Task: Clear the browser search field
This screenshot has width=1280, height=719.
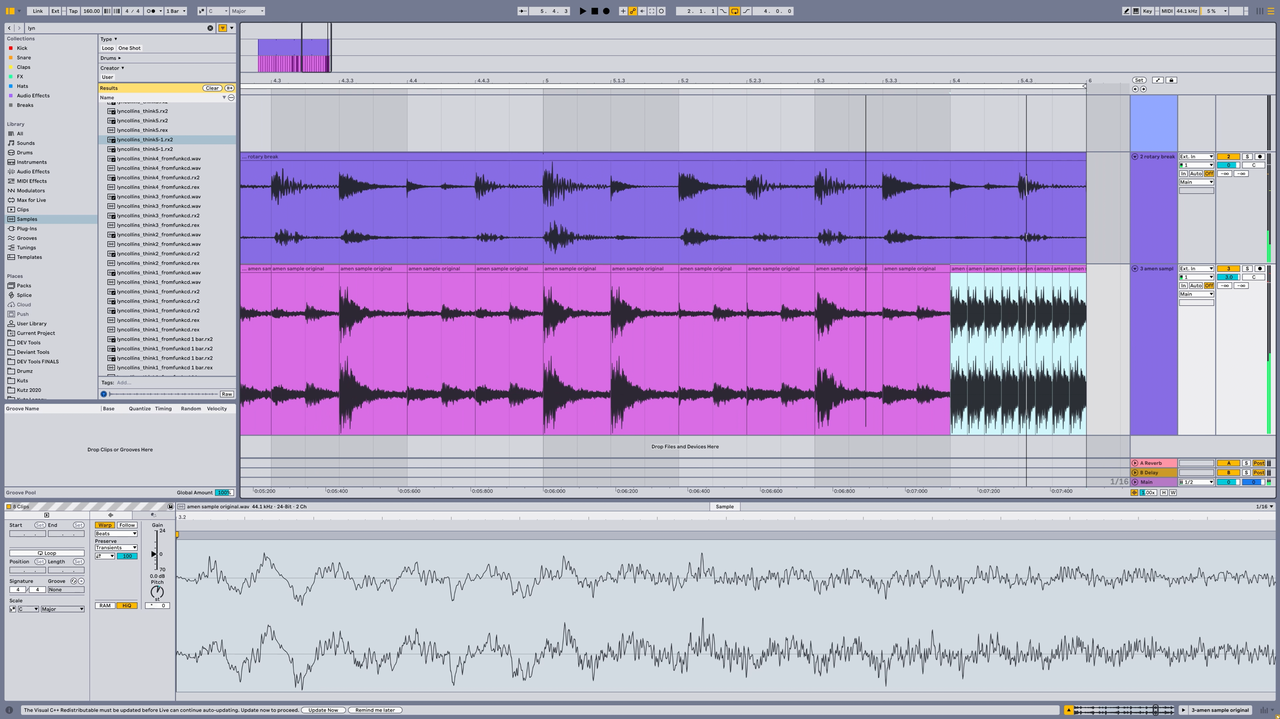Action: click(210, 28)
